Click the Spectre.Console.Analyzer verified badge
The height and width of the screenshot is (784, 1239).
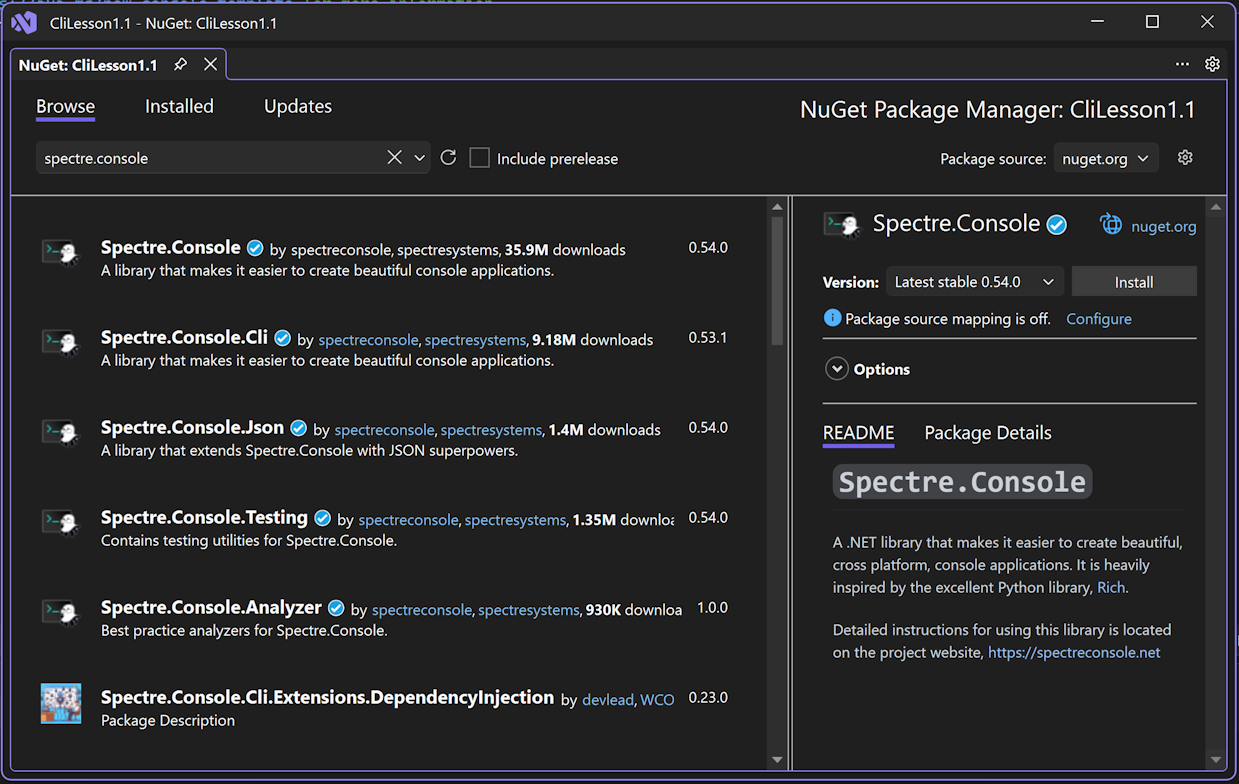pos(336,607)
